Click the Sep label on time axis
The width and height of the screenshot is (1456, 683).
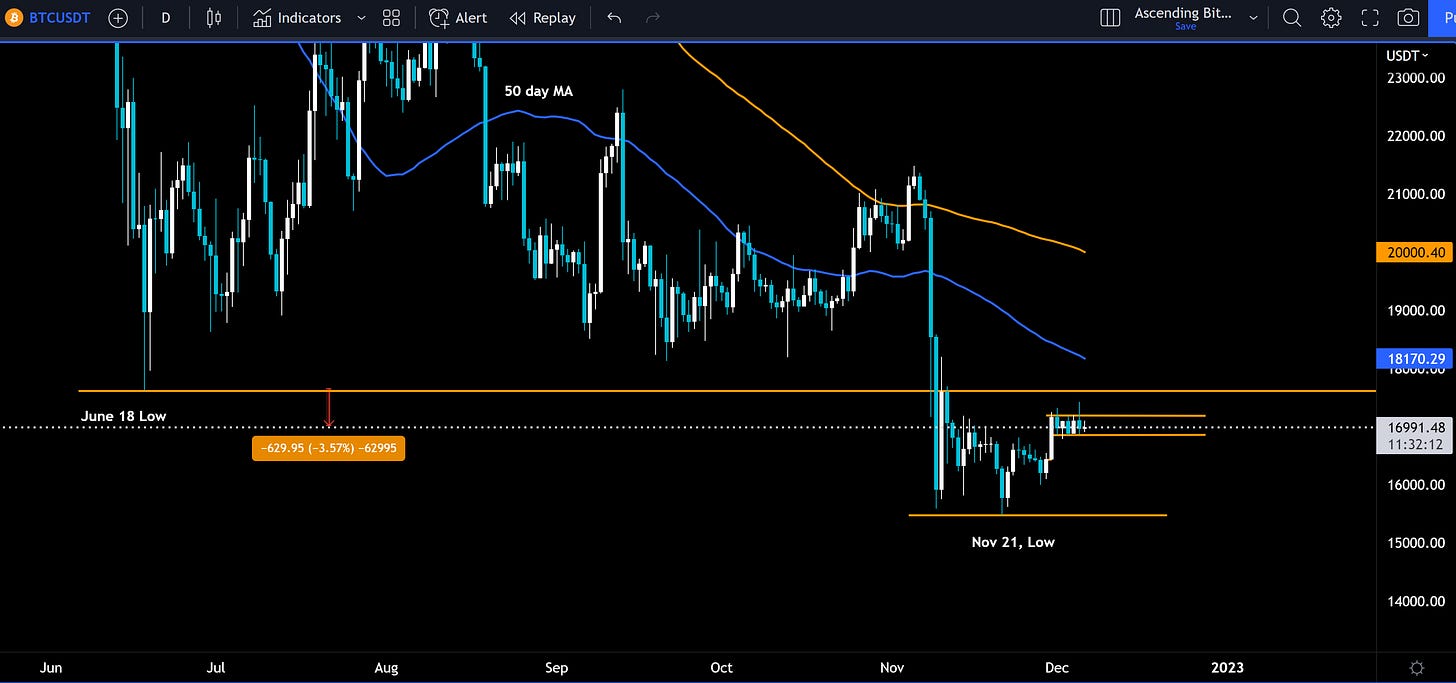click(557, 667)
